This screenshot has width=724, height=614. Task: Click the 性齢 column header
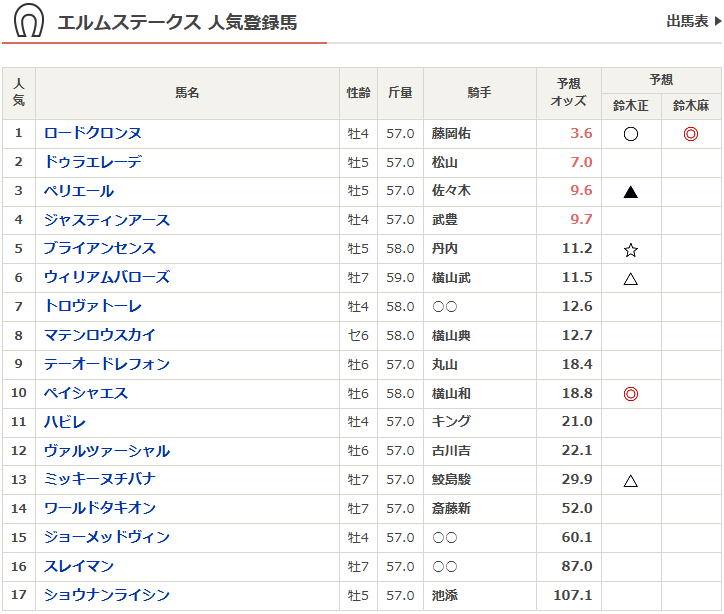(358, 93)
